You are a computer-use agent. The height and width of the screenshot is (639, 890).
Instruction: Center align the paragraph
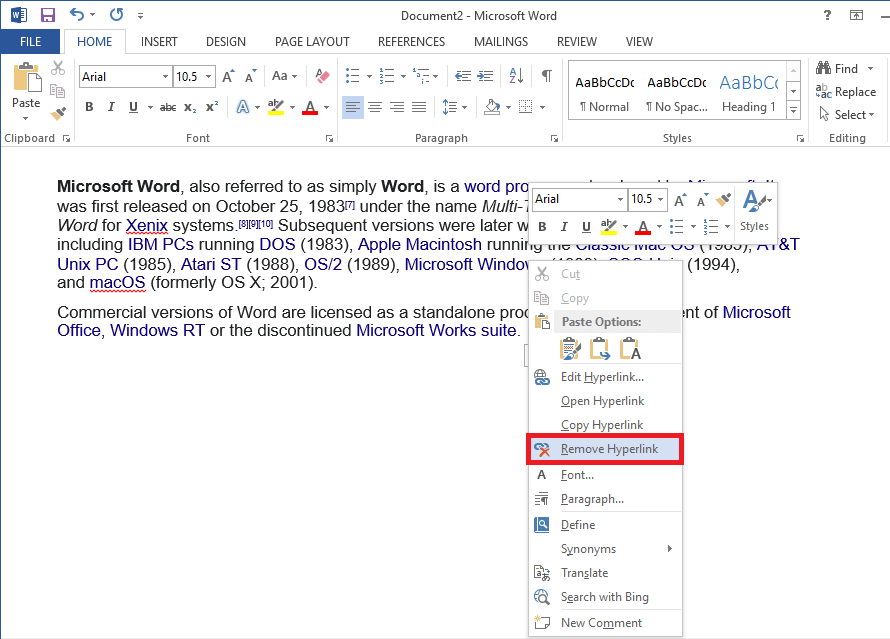375,107
